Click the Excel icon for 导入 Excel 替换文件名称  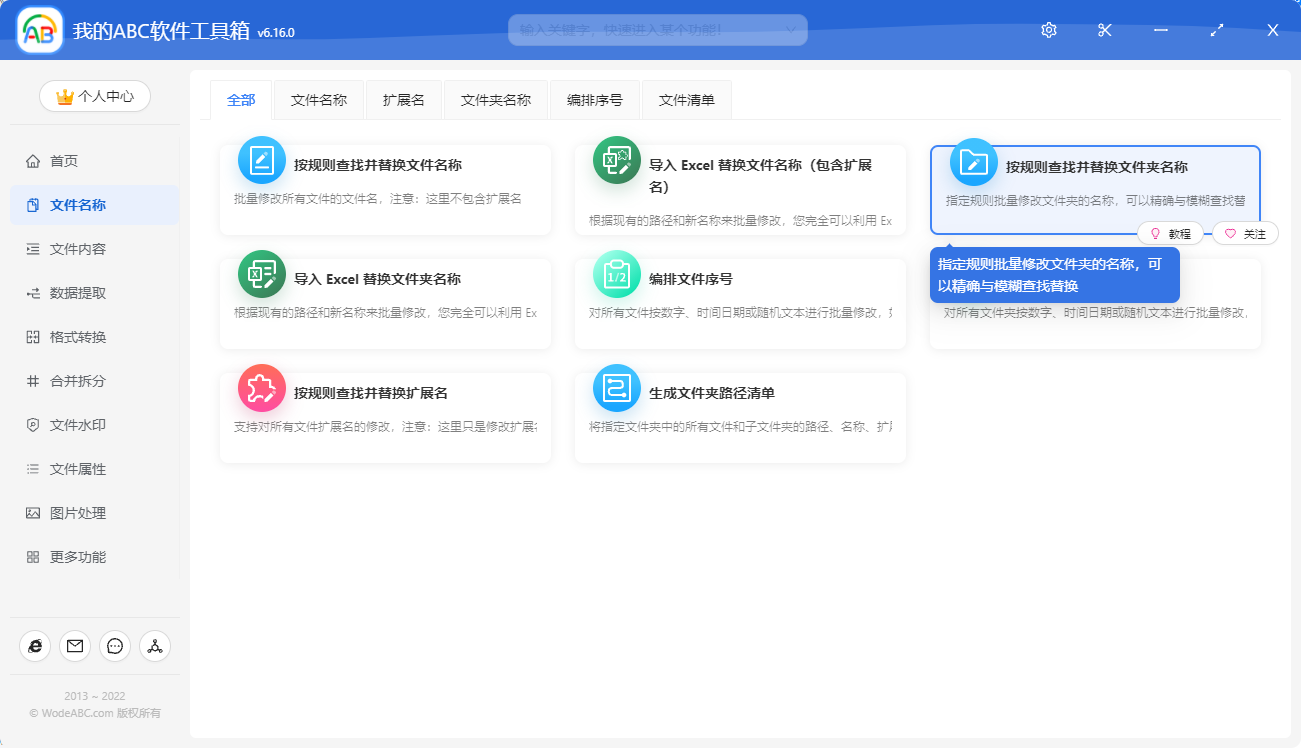(616, 160)
